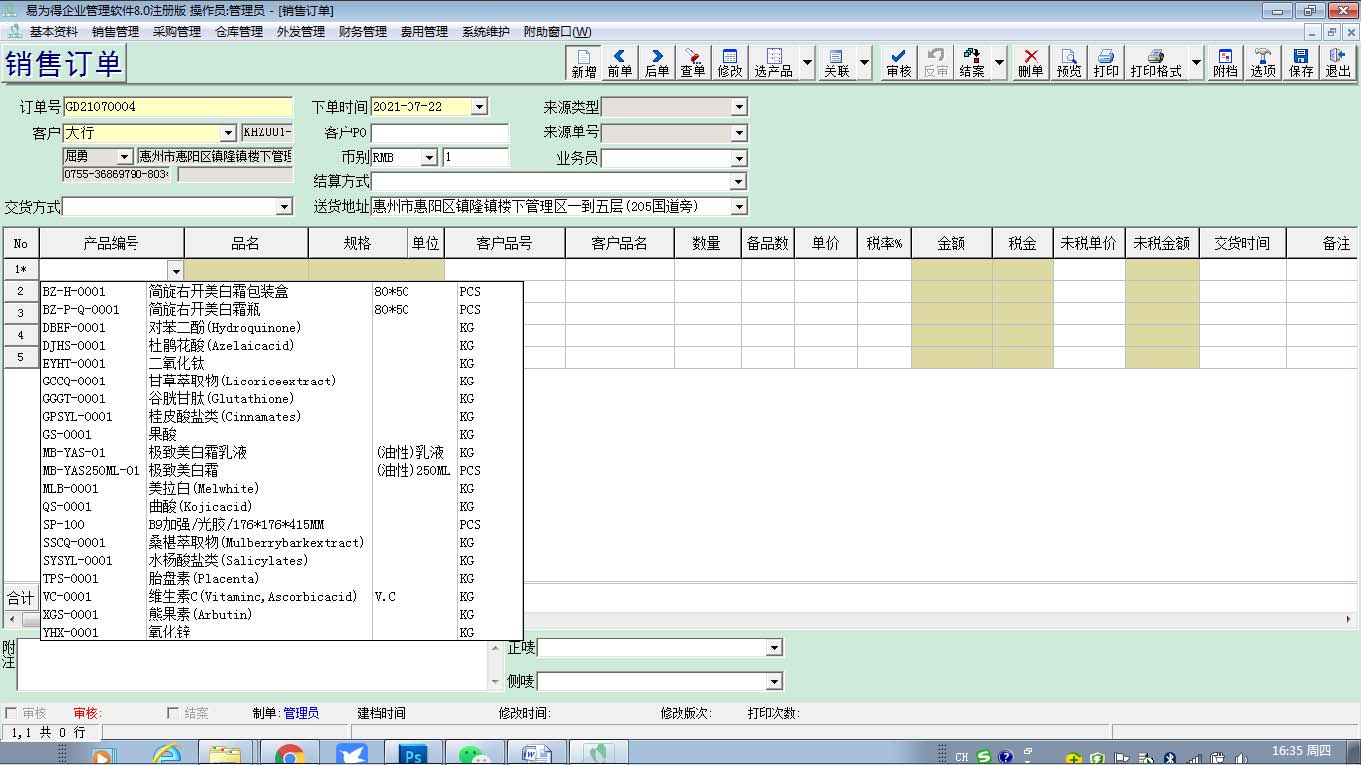Screen dimensions: 1361x765
Task: Click the 客户PO input field
Action: (440, 133)
